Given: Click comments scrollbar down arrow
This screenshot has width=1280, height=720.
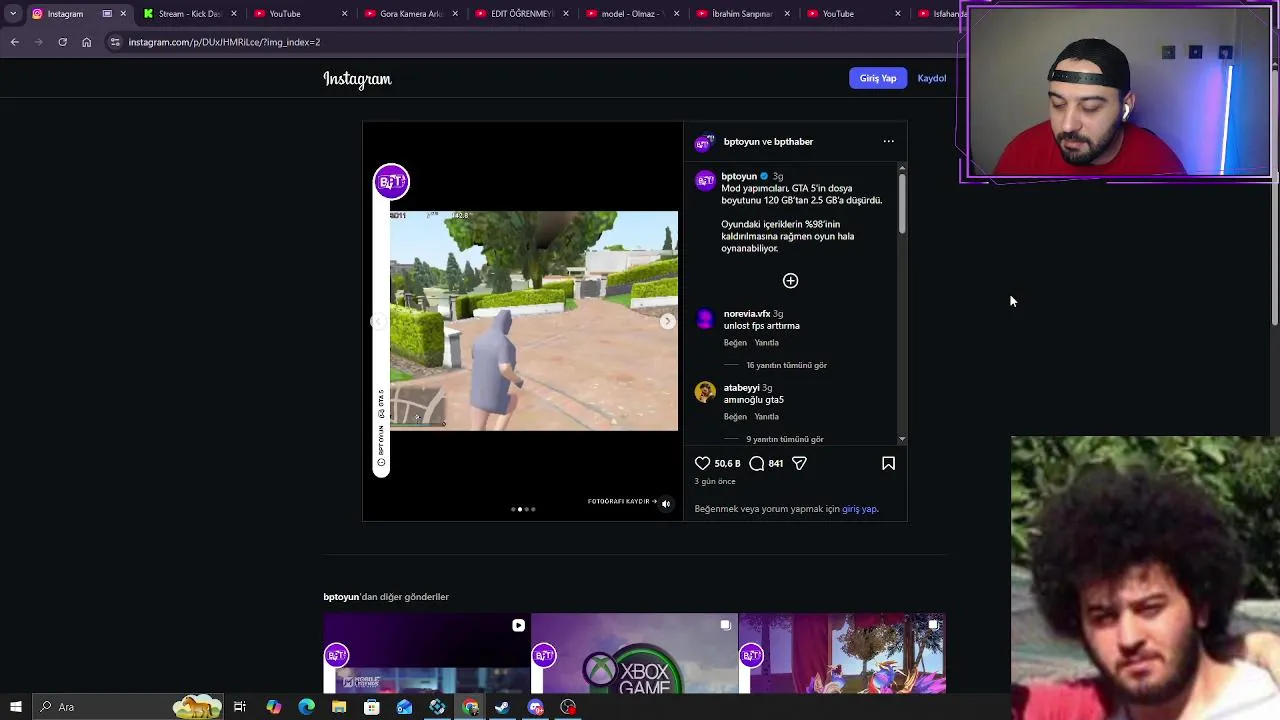Looking at the screenshot, I should [x=902, y=439].
